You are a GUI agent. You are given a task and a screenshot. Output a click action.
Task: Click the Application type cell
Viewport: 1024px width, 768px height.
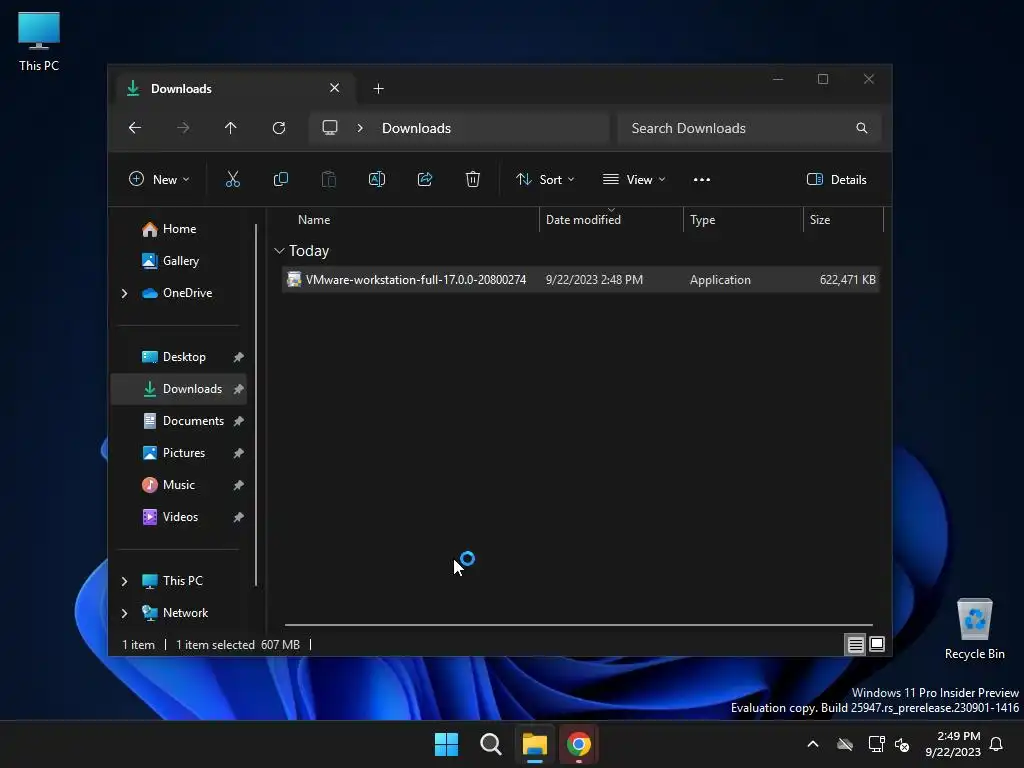(x=720, y=280)
